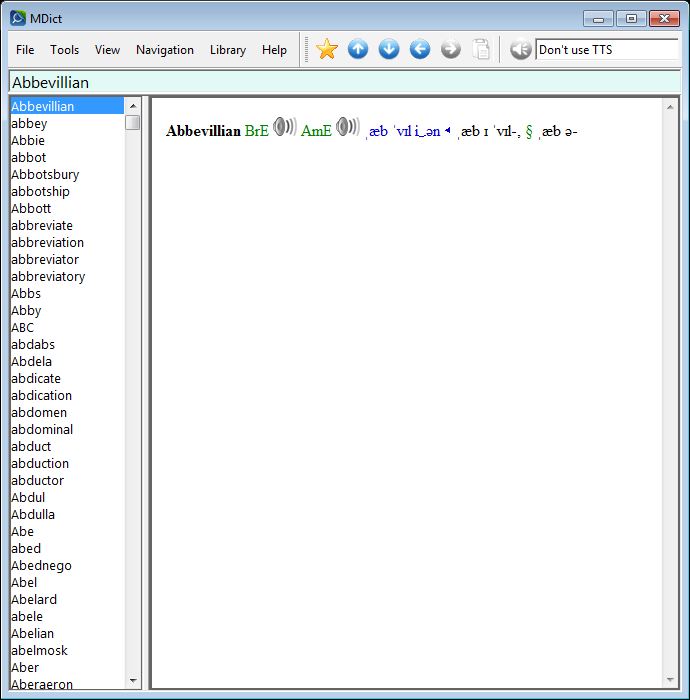Click the grayed forward arrow icon
690x700 pixels.
click(451, 49)
